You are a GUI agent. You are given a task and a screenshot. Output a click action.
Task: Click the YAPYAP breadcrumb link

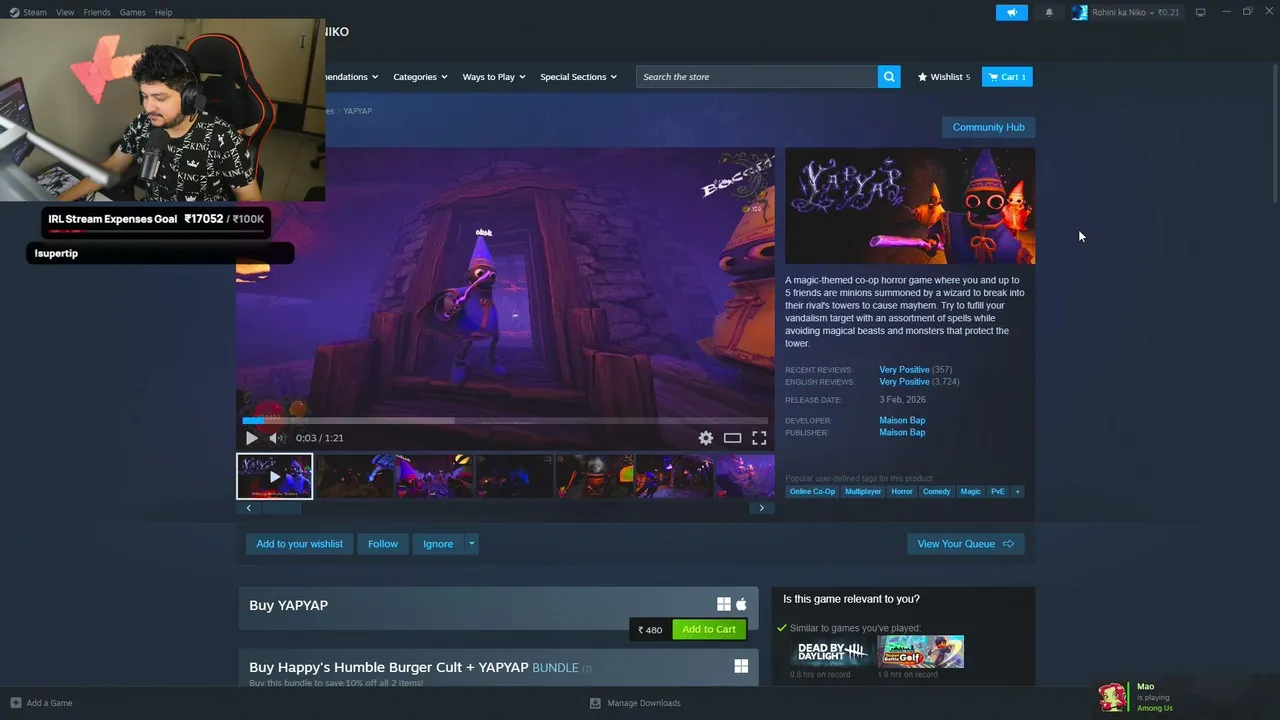click(x=358, y=111)
